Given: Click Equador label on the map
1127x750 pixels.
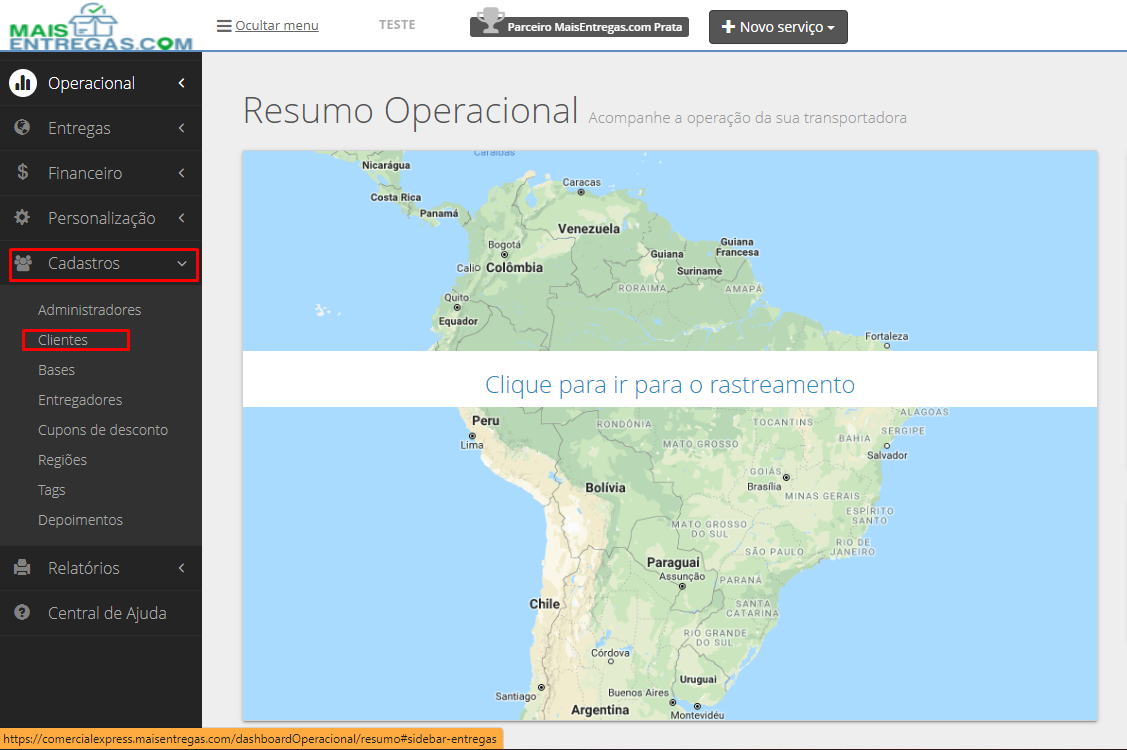Looking at the screenshot, I should [458, 321].
